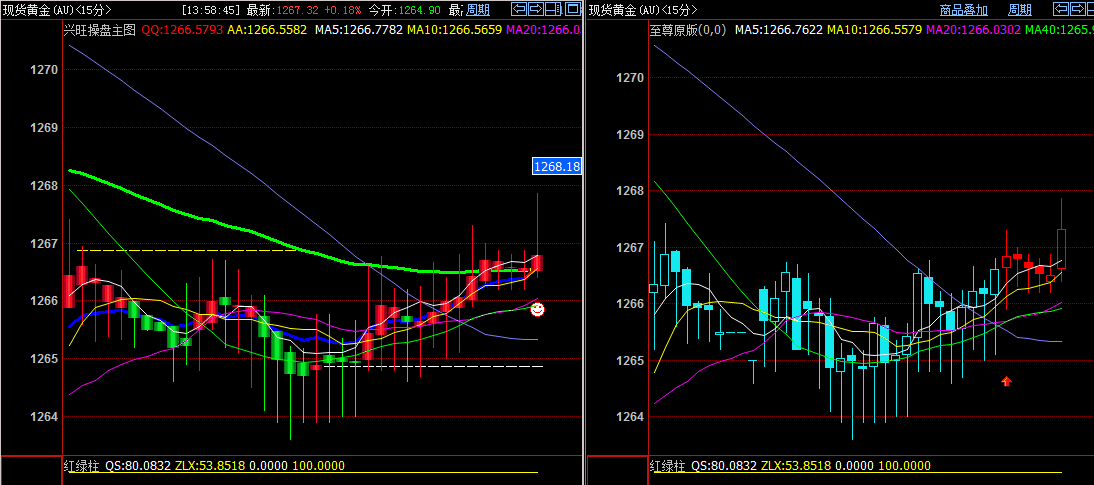Open the 周期 period selector in right chart

point(1019,10)
